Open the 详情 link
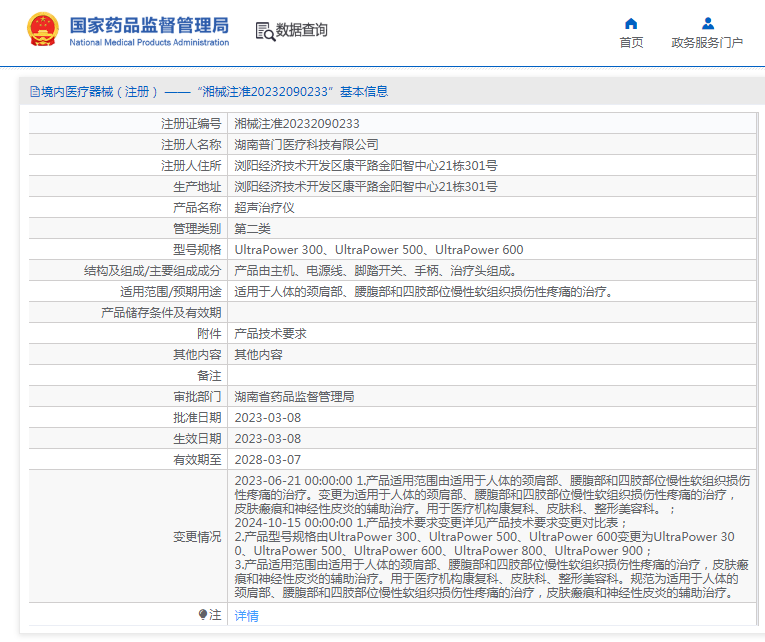 [246, 616]
